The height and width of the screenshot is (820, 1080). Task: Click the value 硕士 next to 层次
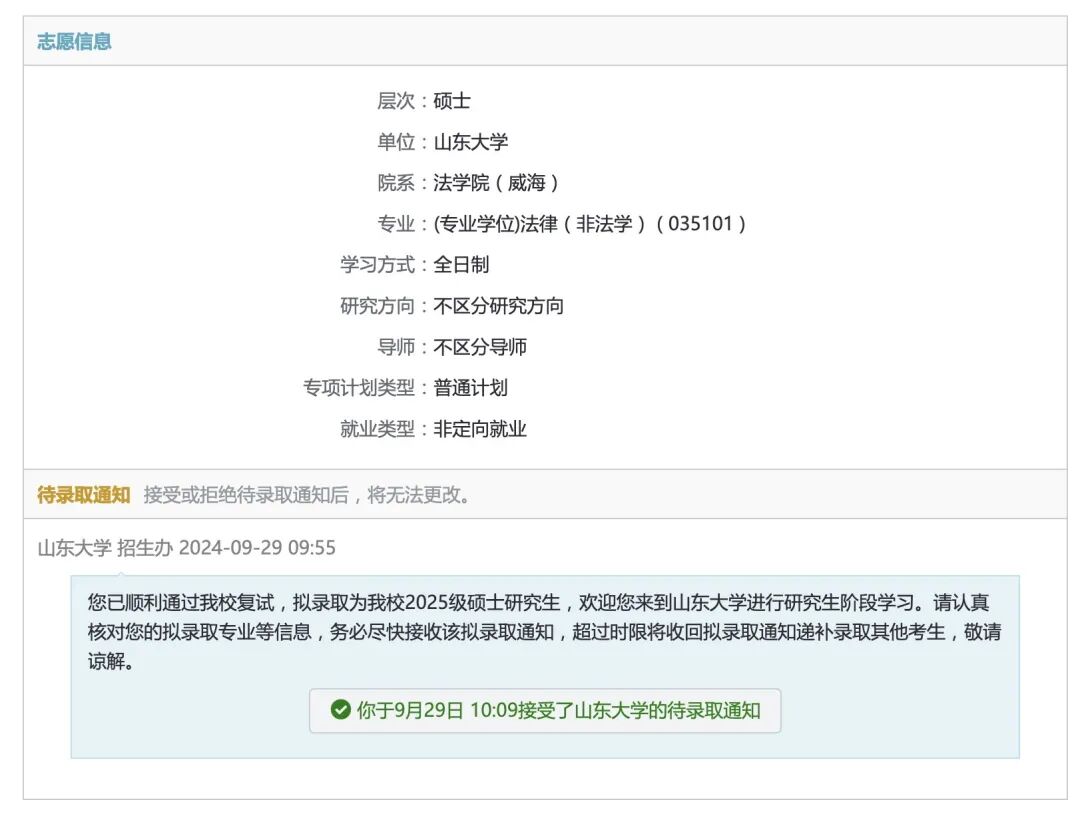click(x=452, y=101)
